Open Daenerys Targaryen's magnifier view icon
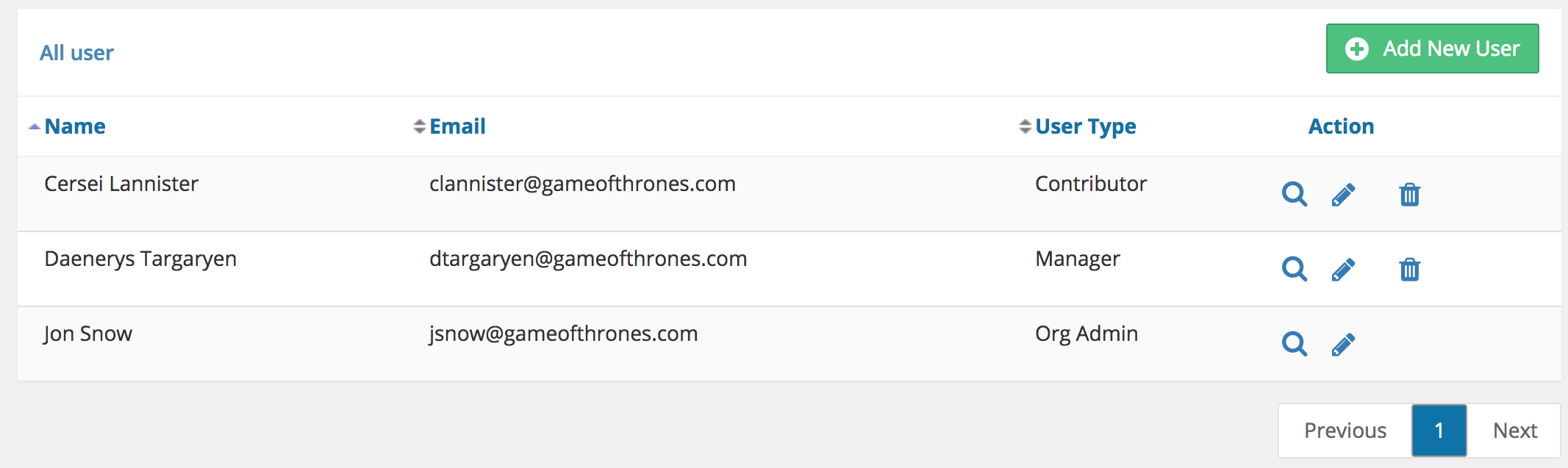Viewport: 1568px width, 468px height. [x=1294, y=269]
